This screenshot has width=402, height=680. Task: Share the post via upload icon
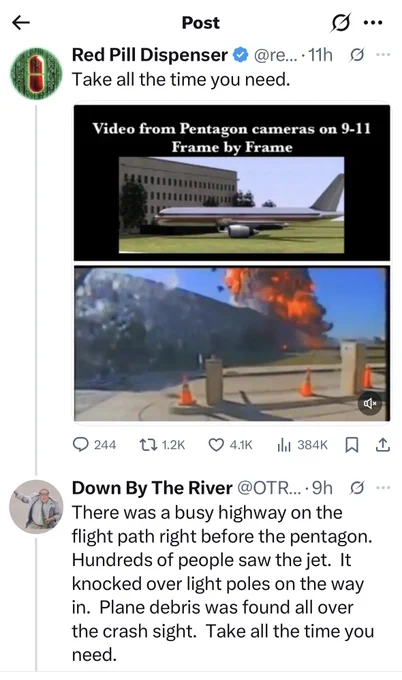[x=382, y=445]
